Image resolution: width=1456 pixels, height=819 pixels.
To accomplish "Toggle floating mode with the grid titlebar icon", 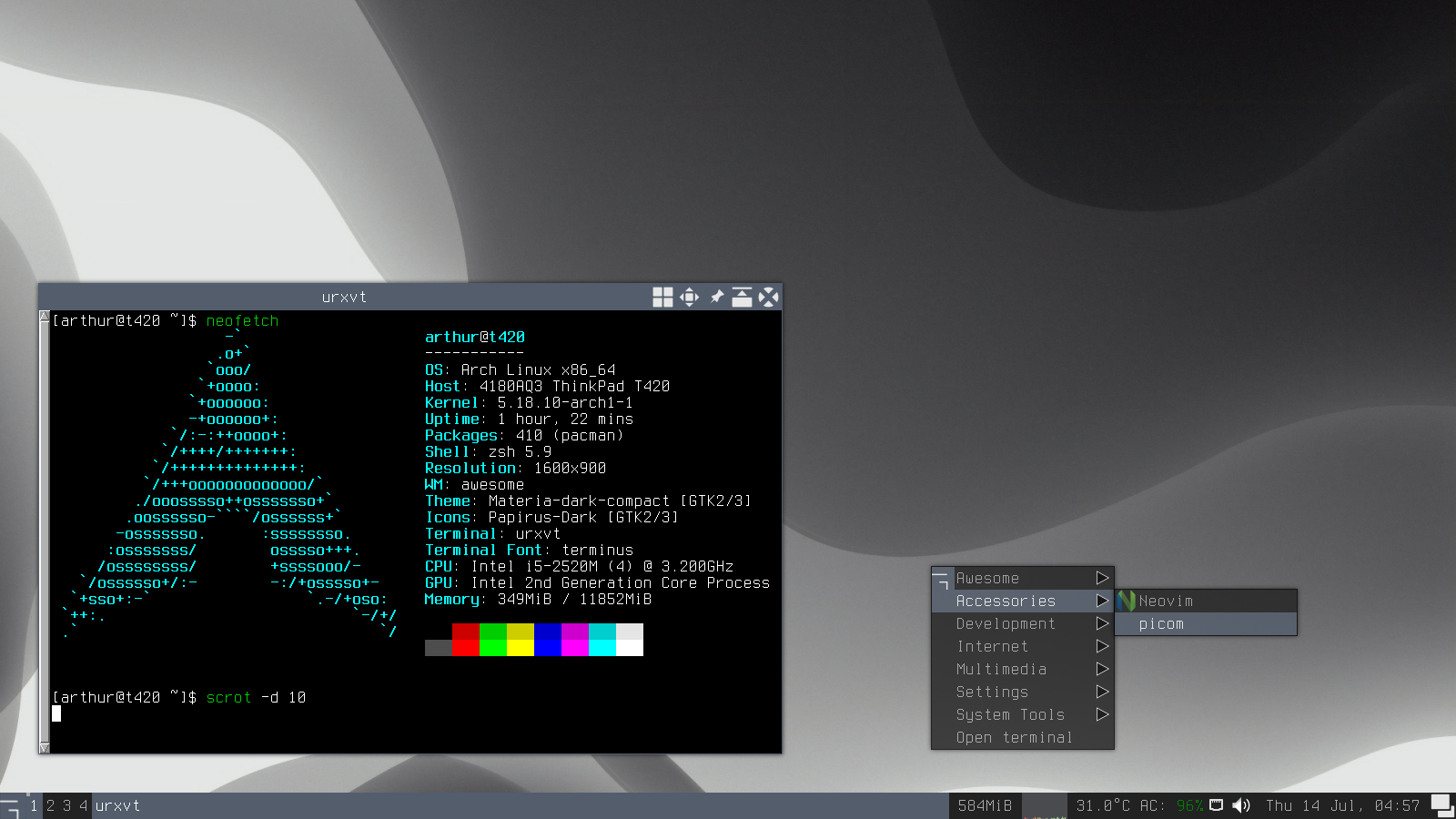I will 662,297.
